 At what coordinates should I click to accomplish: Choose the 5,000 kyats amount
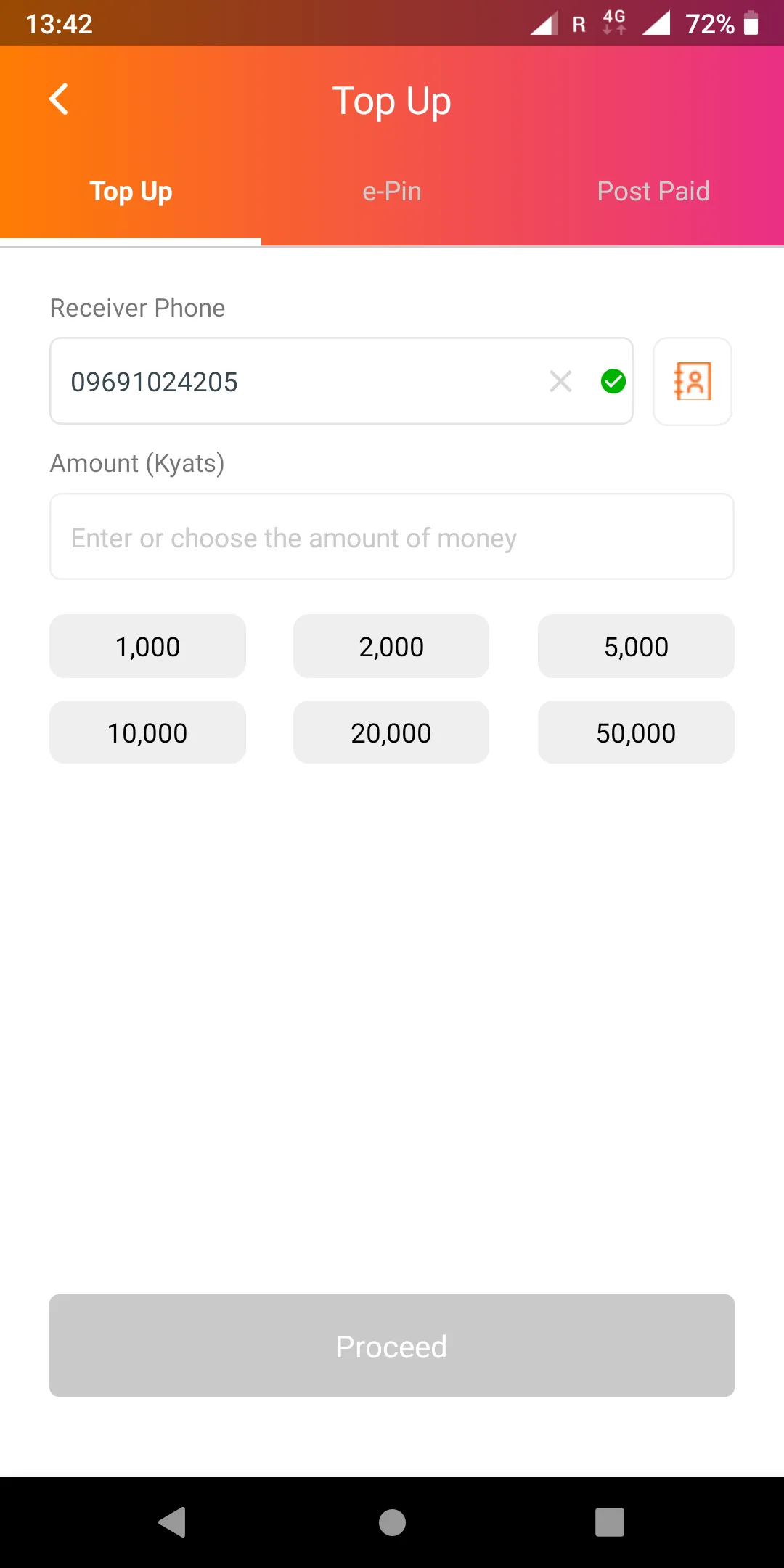(636, 646)
